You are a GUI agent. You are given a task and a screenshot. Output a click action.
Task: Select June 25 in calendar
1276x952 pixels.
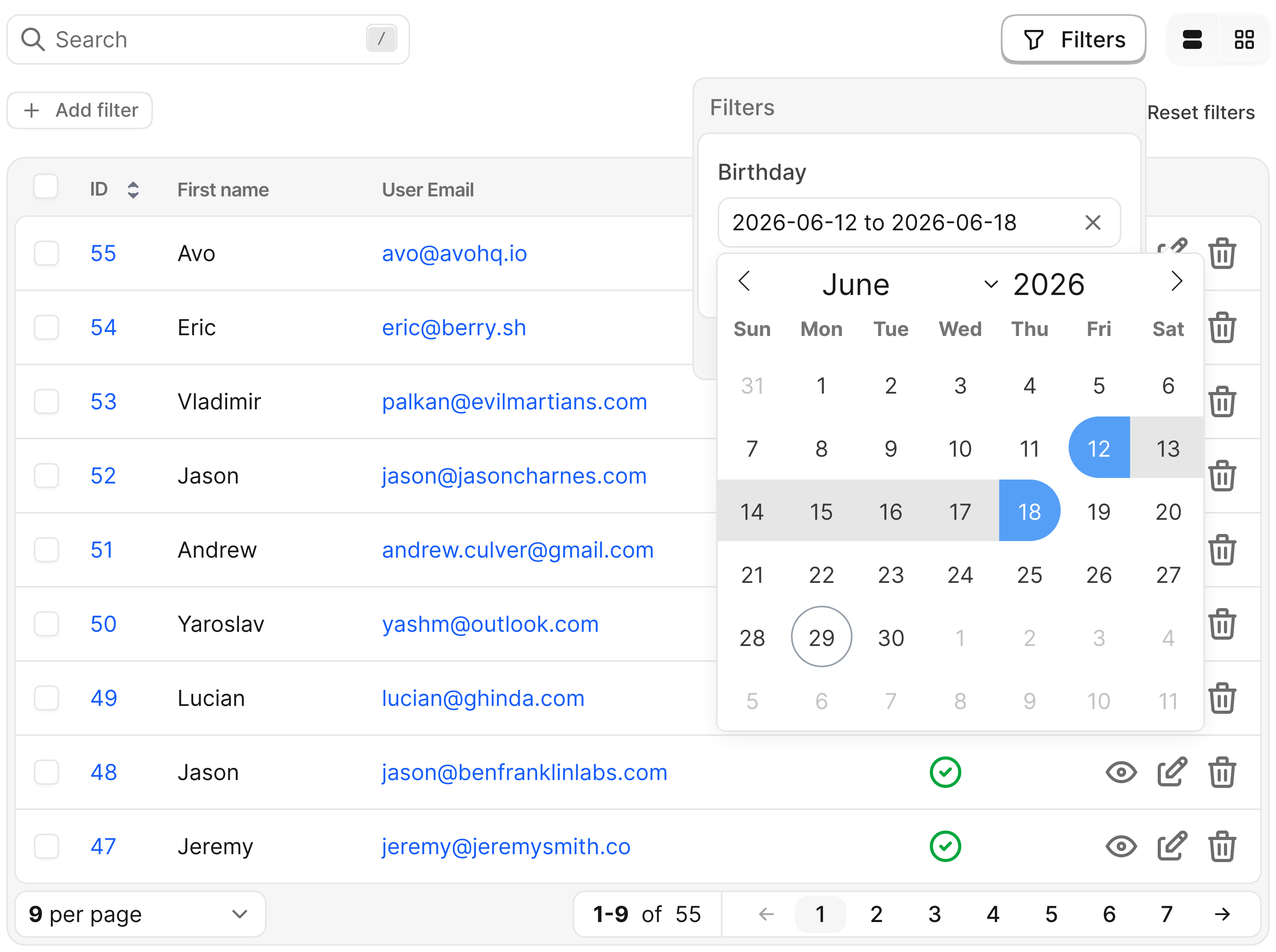[1030, 574]
